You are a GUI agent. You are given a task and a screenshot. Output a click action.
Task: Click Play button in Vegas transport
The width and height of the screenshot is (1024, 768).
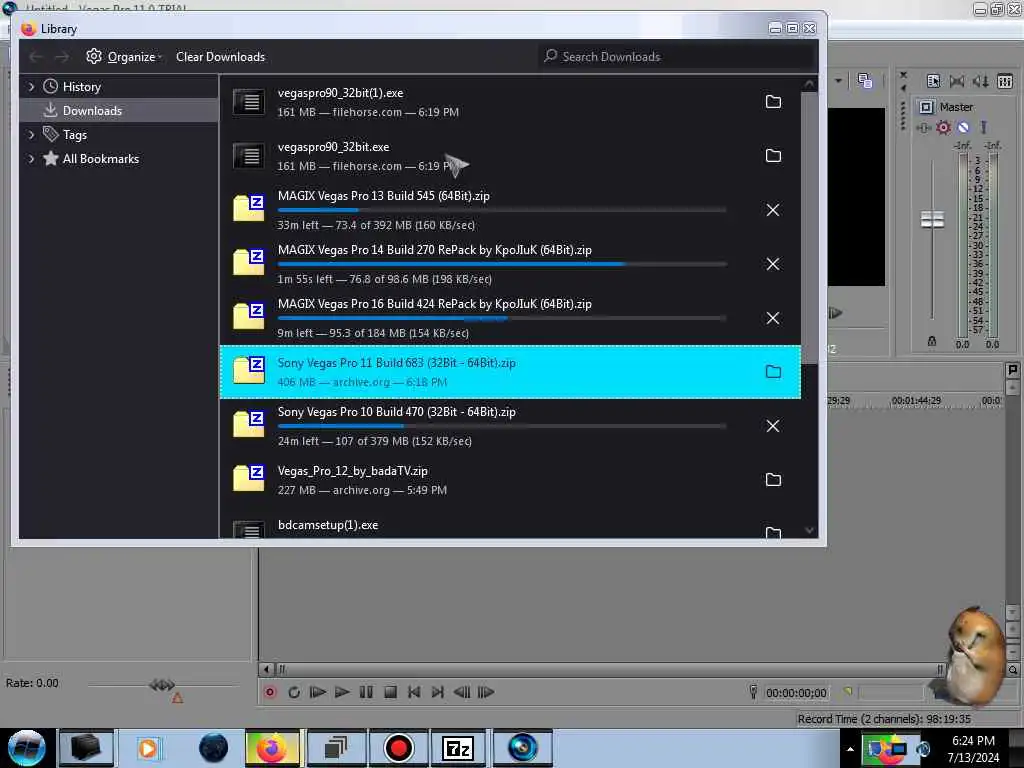[342, 692]
